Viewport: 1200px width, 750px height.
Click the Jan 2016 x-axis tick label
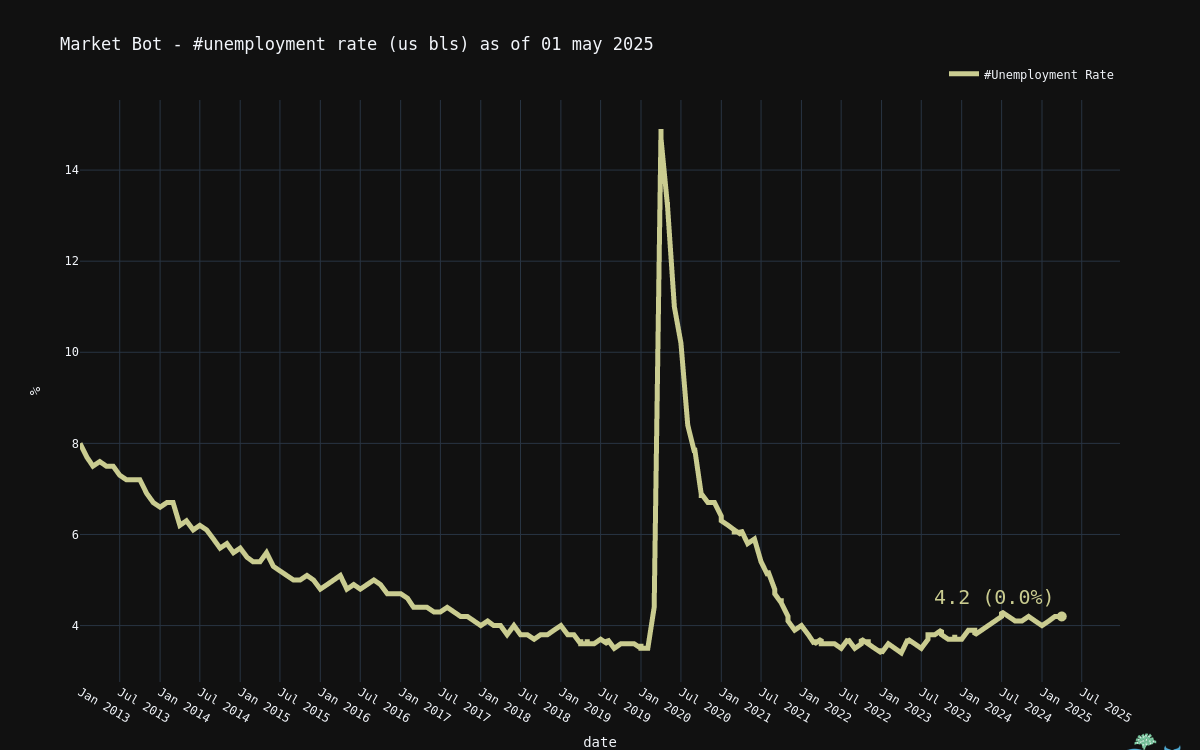[x=343, y=705]
